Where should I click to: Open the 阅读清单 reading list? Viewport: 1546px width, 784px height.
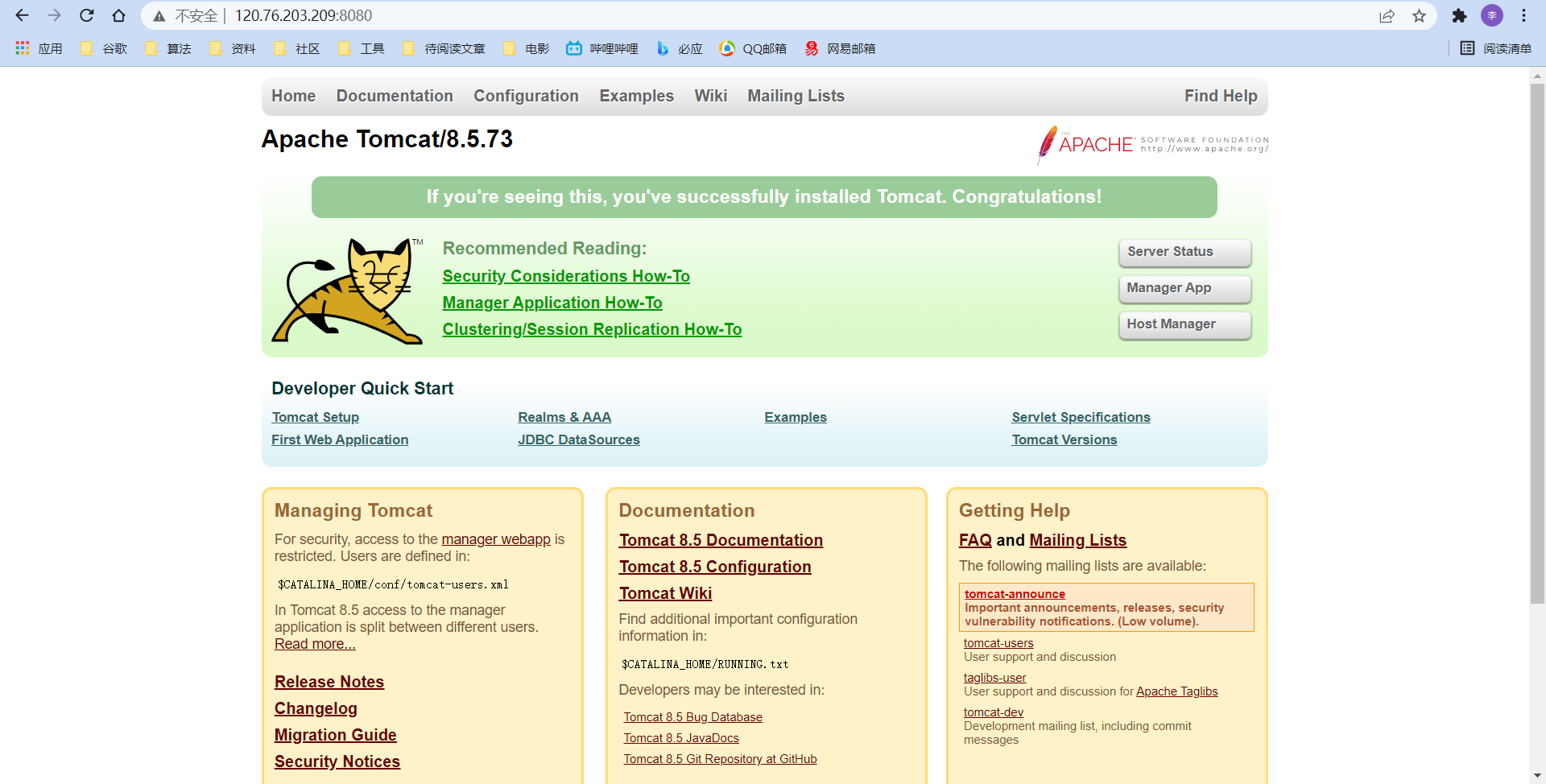pyautogui.click(x=1496, y=48)
